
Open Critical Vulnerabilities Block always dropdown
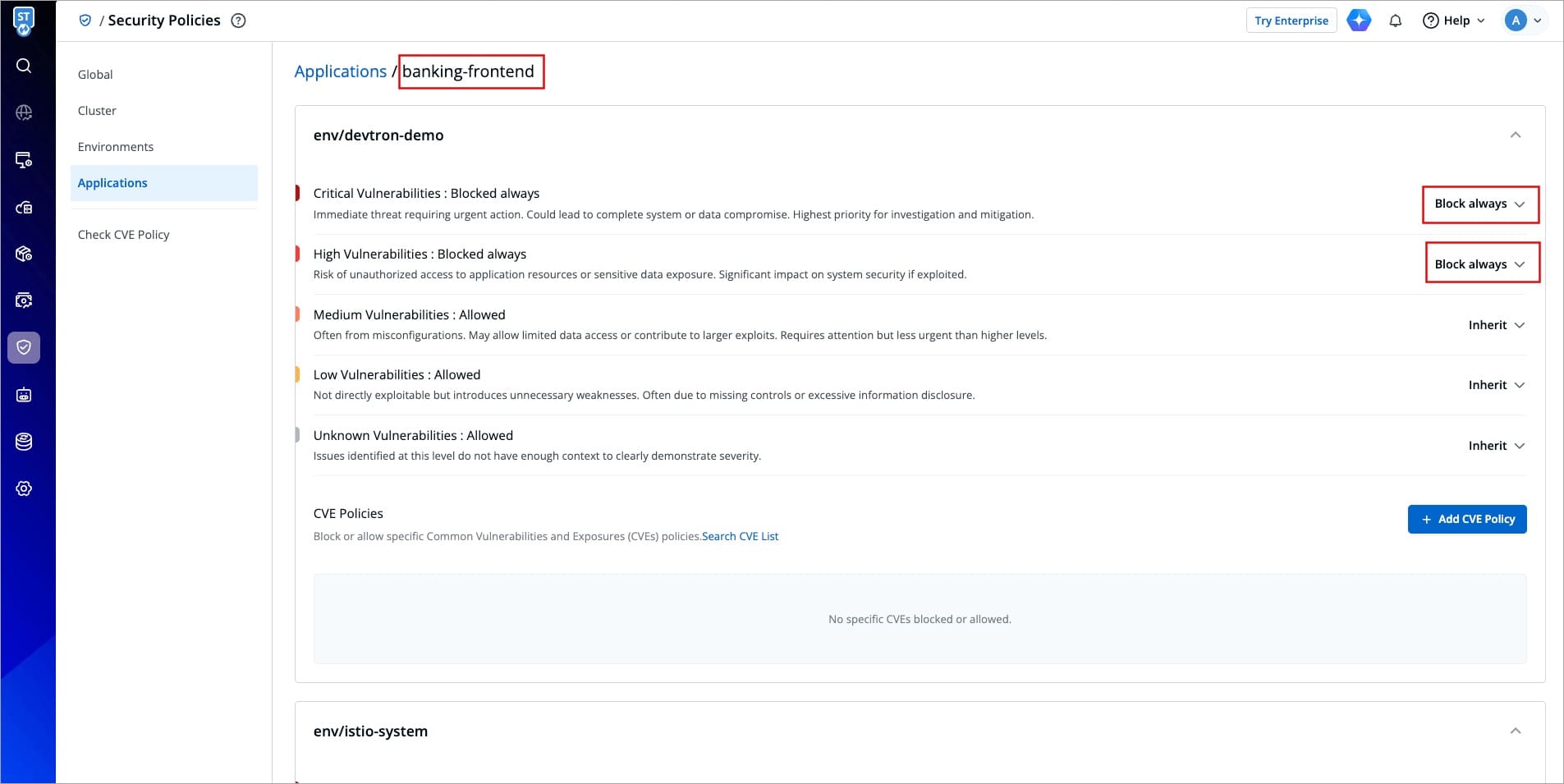pyautogui.click(x=1479, y=204)
